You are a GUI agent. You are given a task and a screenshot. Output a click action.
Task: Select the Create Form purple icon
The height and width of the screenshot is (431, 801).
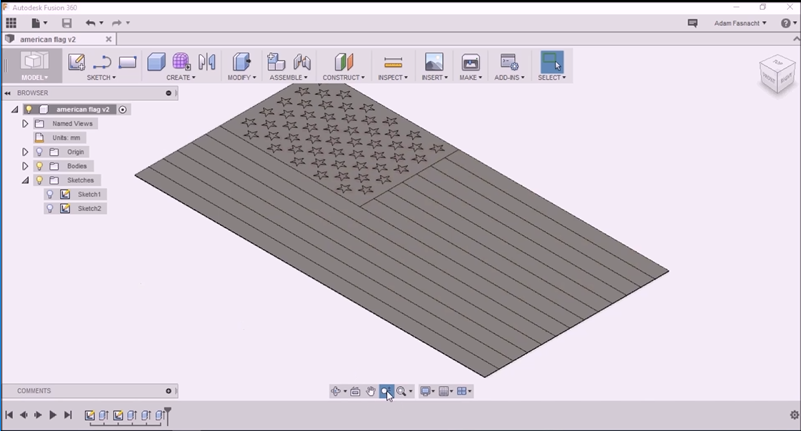coord(181,62)
